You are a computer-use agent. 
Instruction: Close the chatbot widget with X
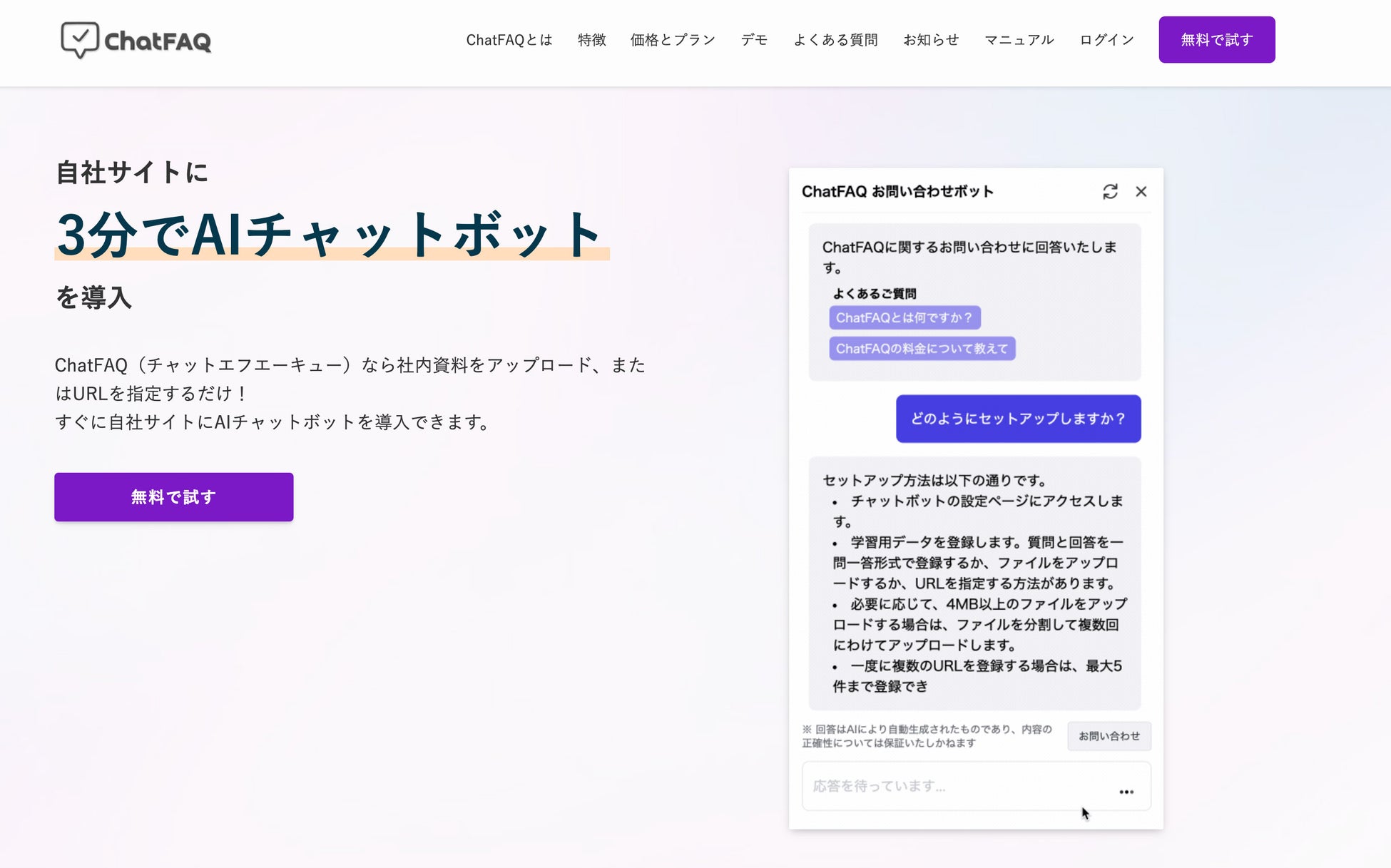tap(1141, 191)
